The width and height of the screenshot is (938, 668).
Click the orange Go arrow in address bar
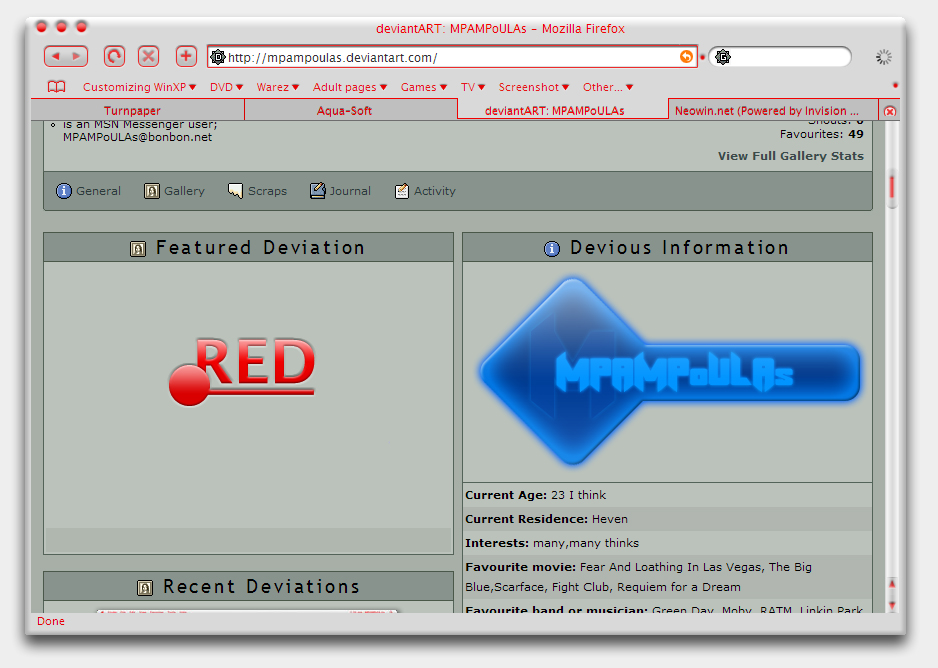[x=686, y=57]
